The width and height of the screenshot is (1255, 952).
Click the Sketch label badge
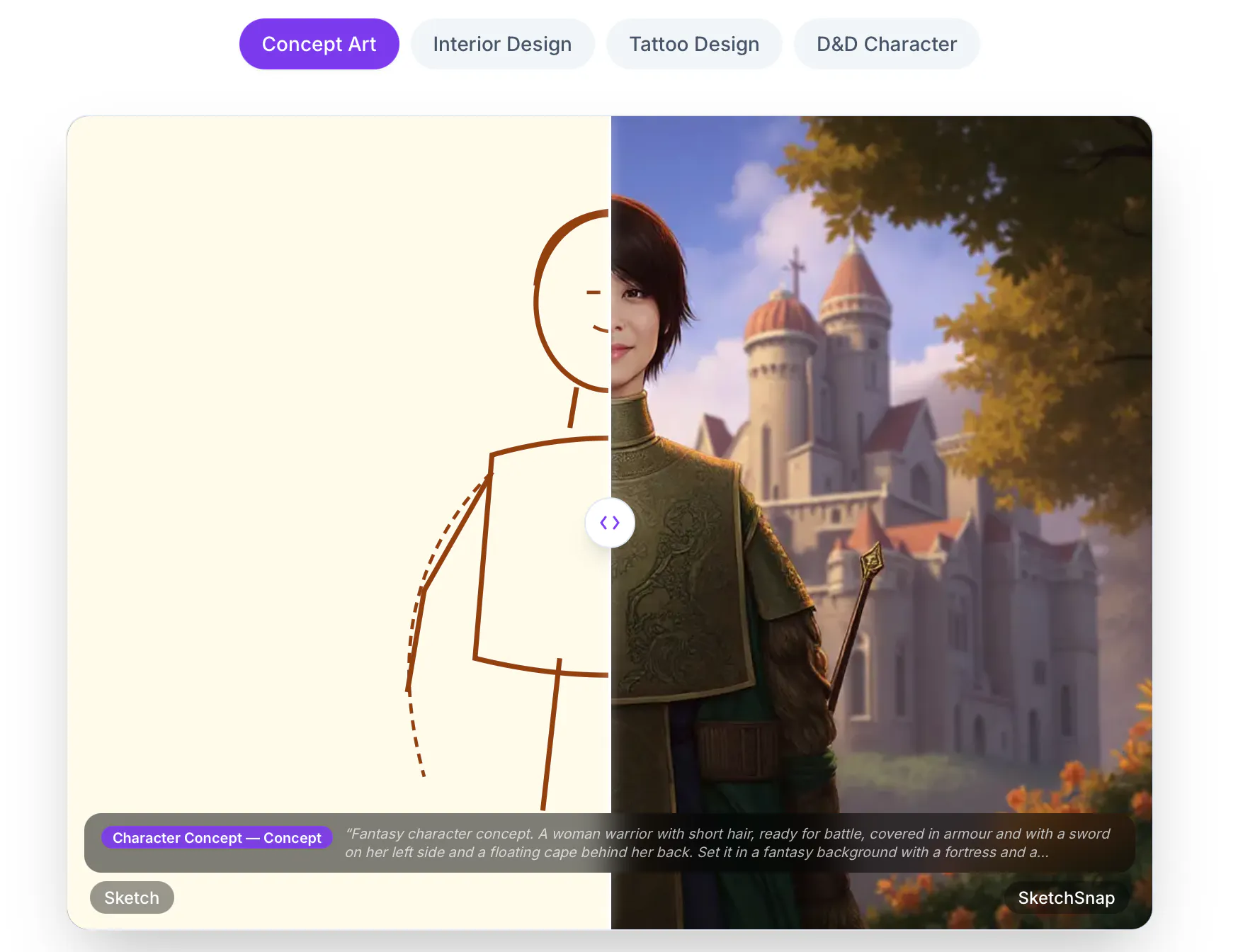coord(132,897)
